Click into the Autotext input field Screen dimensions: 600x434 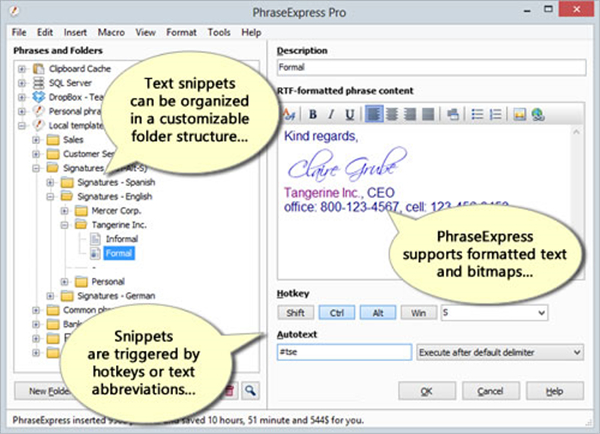(343, 352)
